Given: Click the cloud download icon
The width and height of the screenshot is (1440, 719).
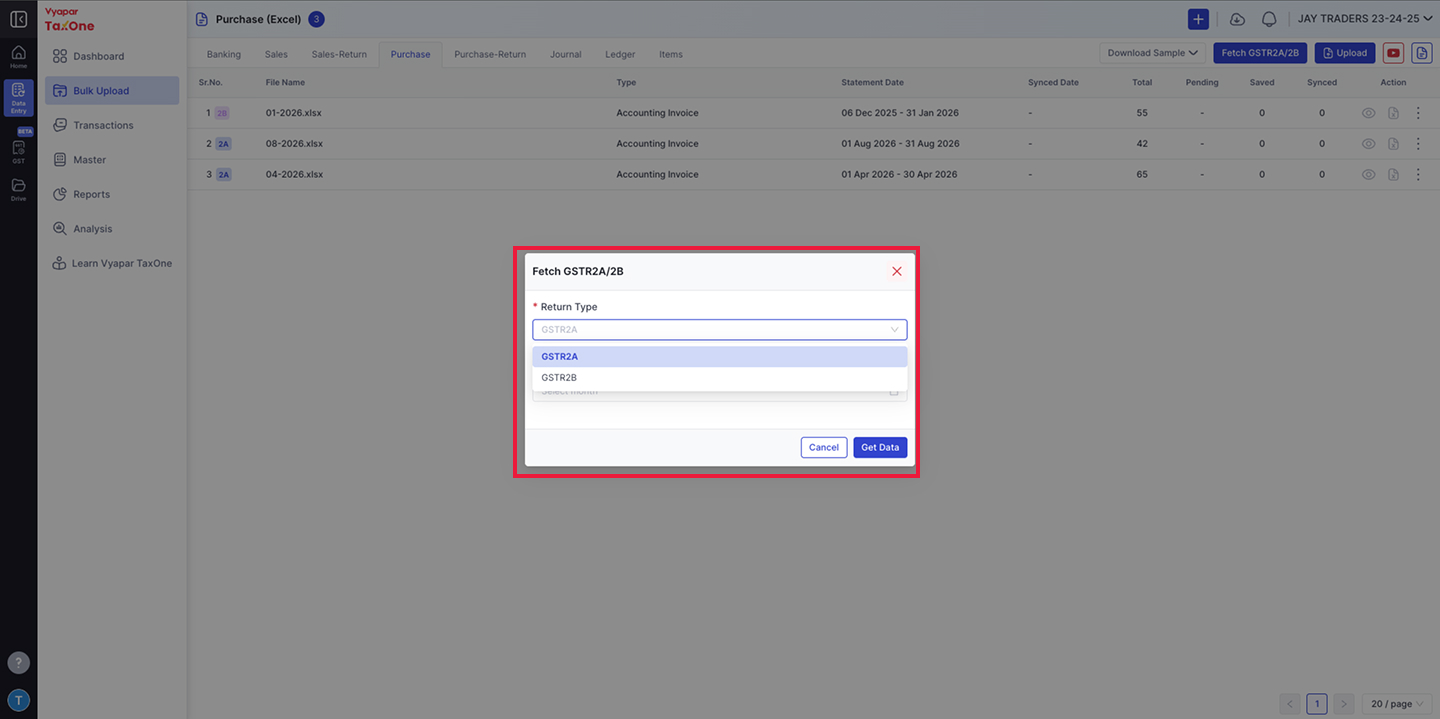Looking at the screenshot, I should tap(1237, 19).
